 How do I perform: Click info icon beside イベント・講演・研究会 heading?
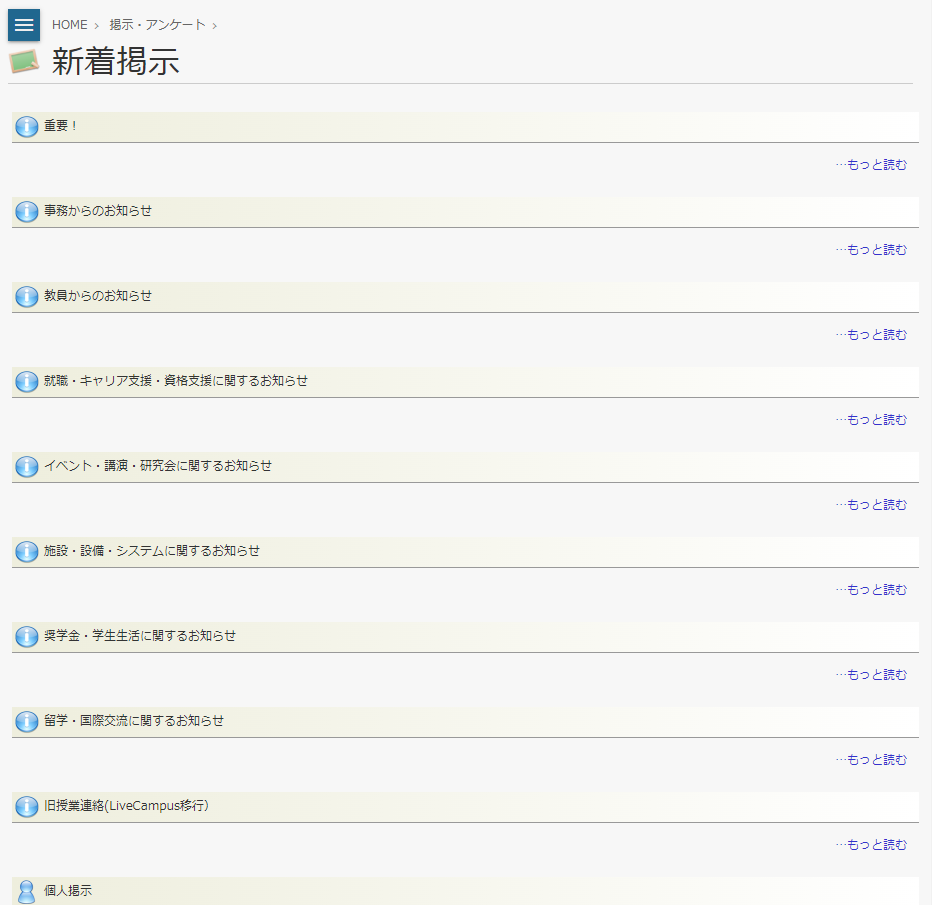tap(27, 466)
